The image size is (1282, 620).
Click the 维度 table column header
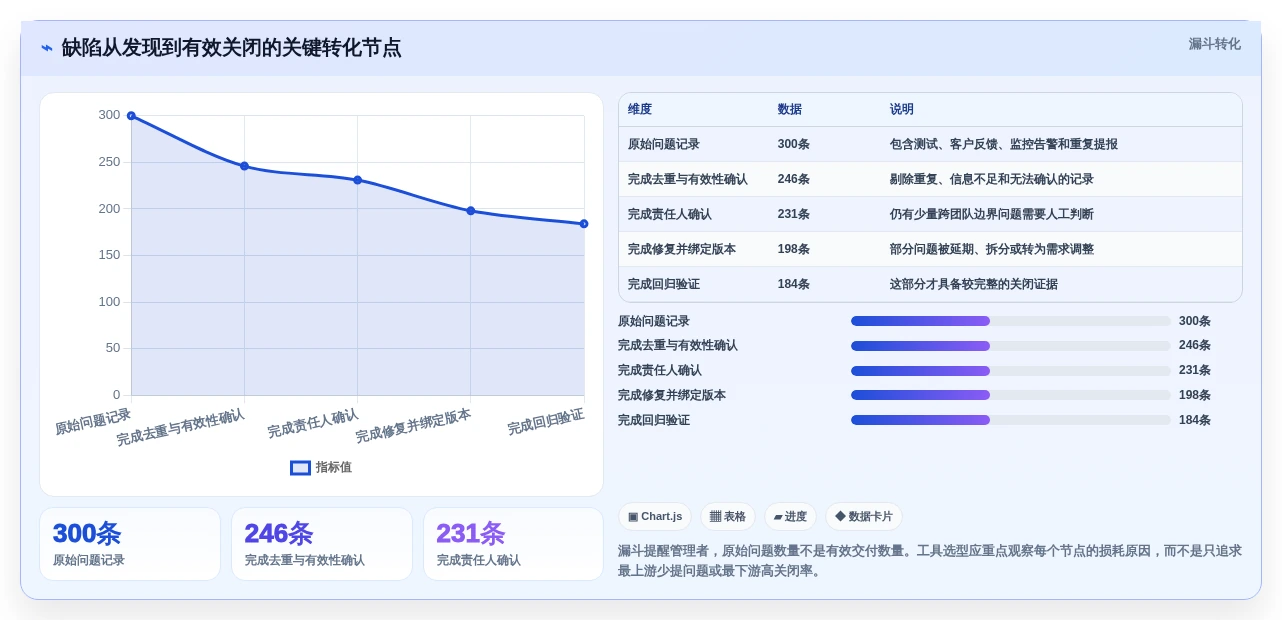coord(640,109)
